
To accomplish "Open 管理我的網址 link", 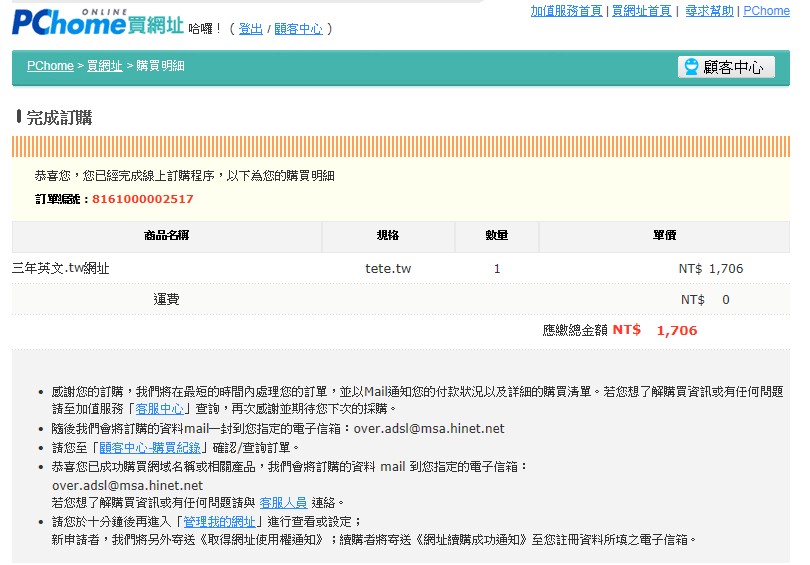I will click(219, 522).
